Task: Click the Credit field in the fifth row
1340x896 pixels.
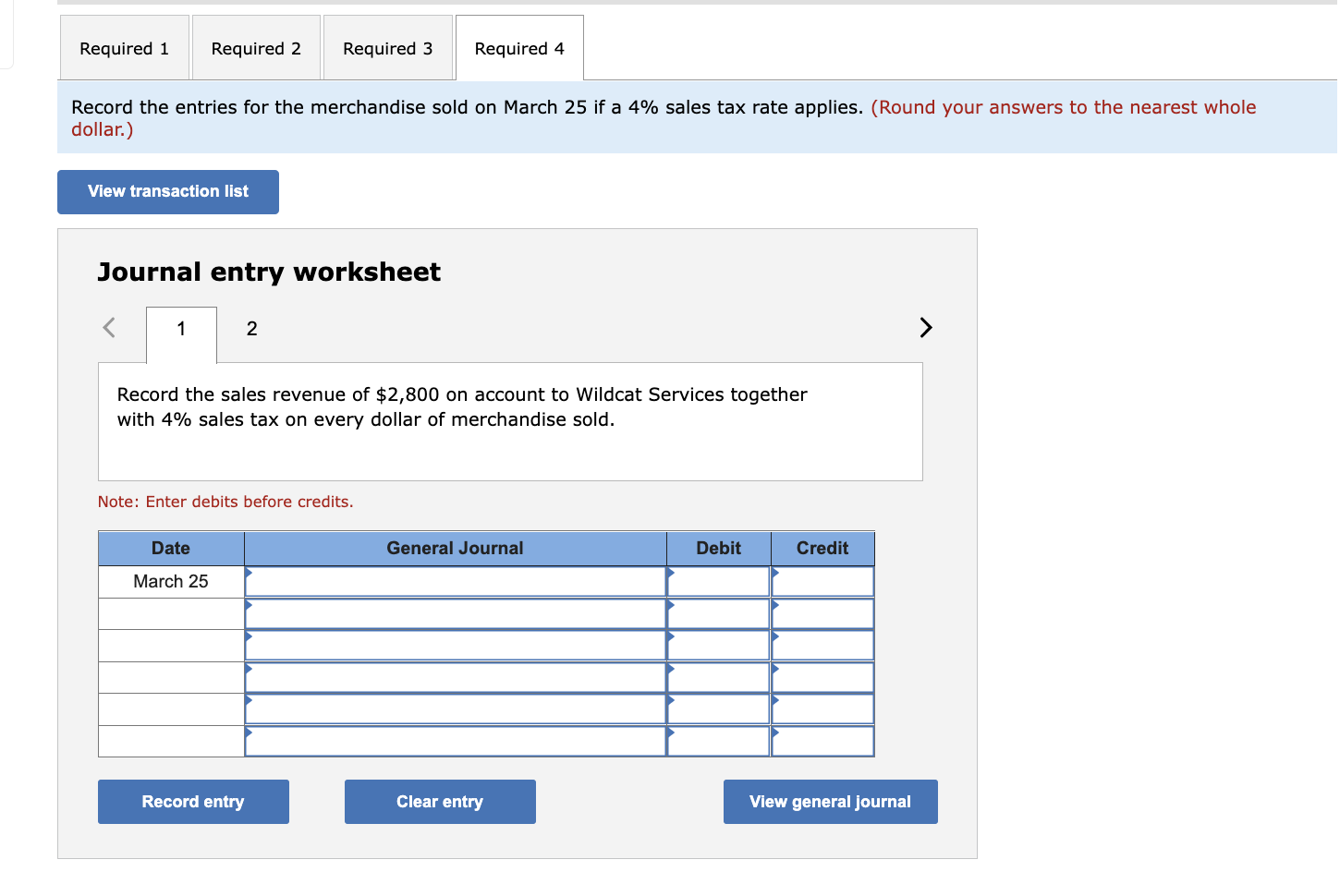Action: 822,709
